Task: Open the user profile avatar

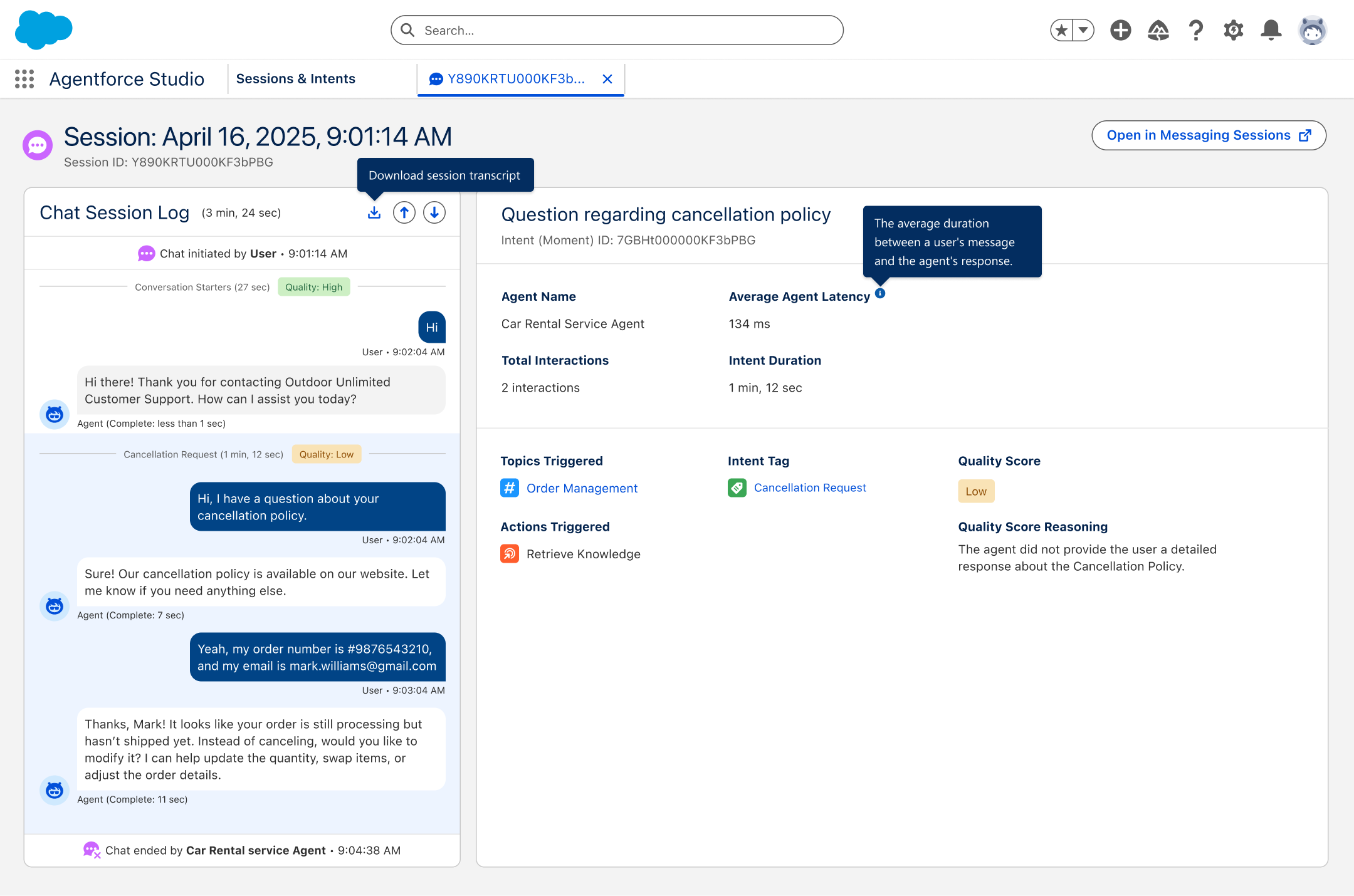Action: coord(1313,30)
